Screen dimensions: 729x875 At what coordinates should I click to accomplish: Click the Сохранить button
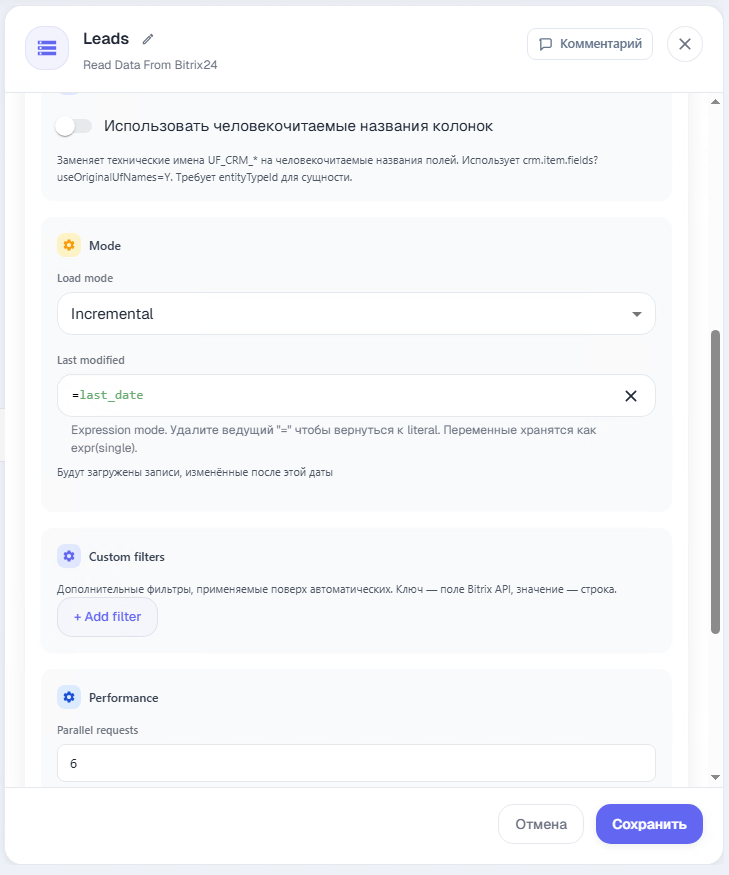tap(649, 824)
